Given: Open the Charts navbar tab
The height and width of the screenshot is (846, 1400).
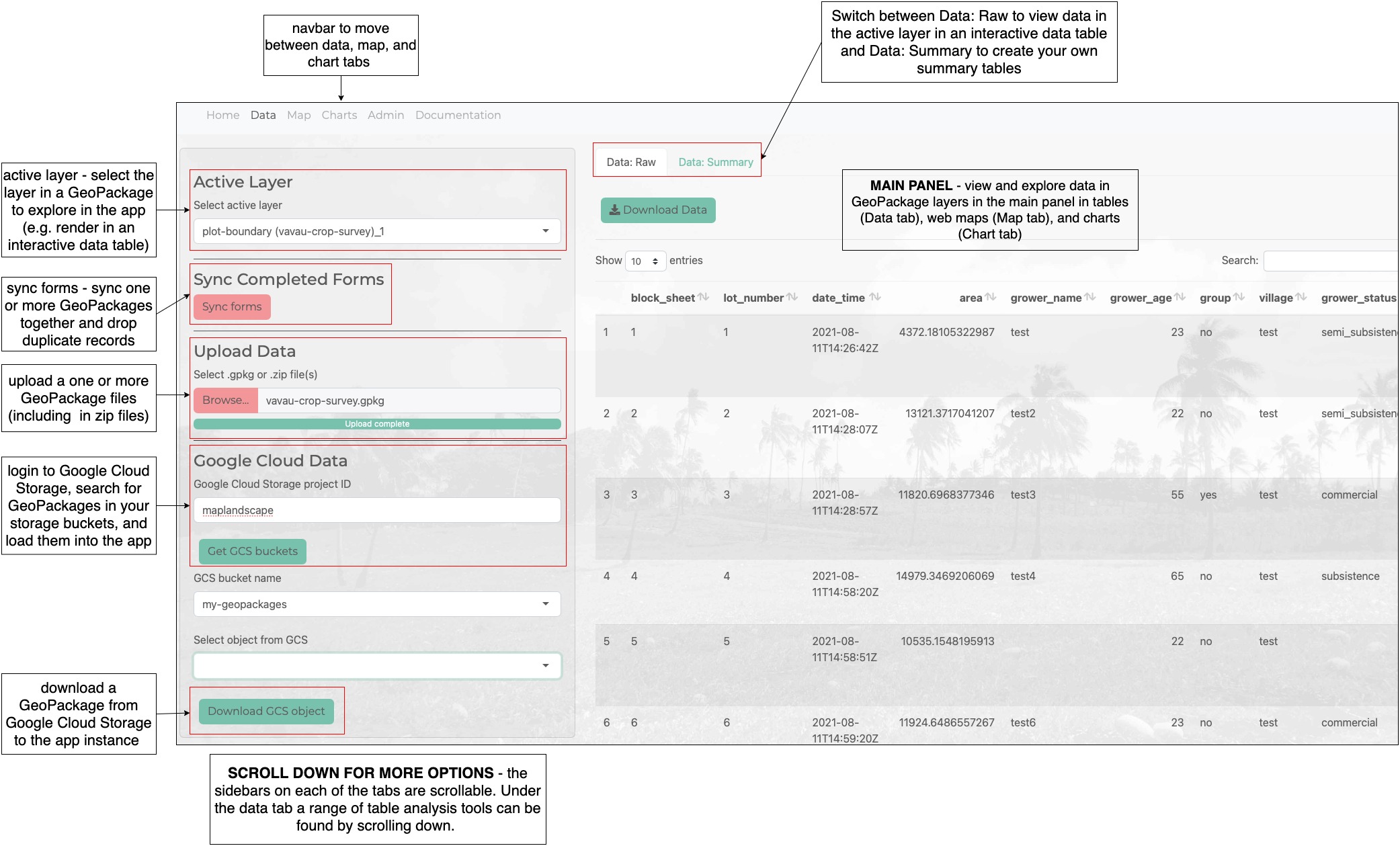Looking at the screenshot, I should pyautogui.click(x=339, y=115).
